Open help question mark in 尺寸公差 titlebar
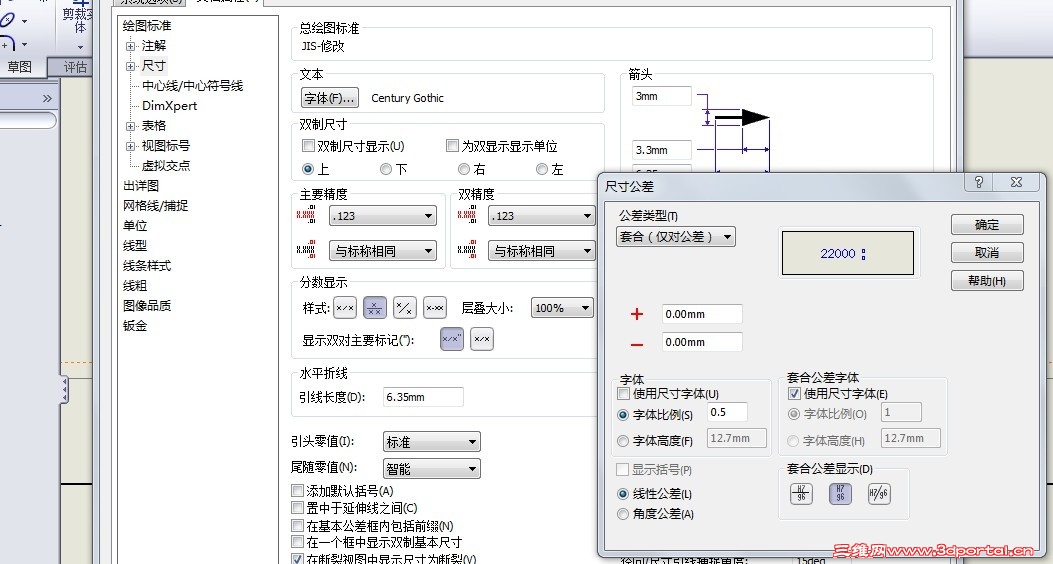1053x564 pixels. [979, 182]
